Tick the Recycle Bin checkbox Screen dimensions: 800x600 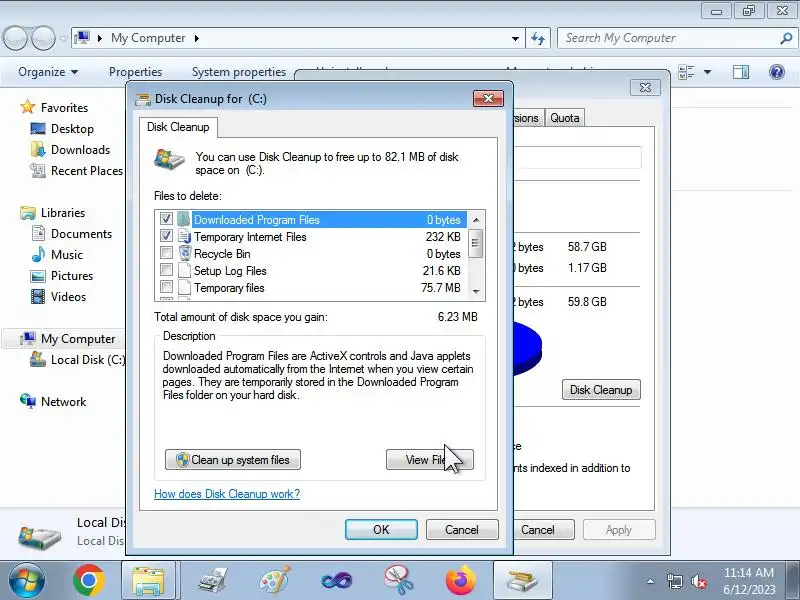[166, 253]
